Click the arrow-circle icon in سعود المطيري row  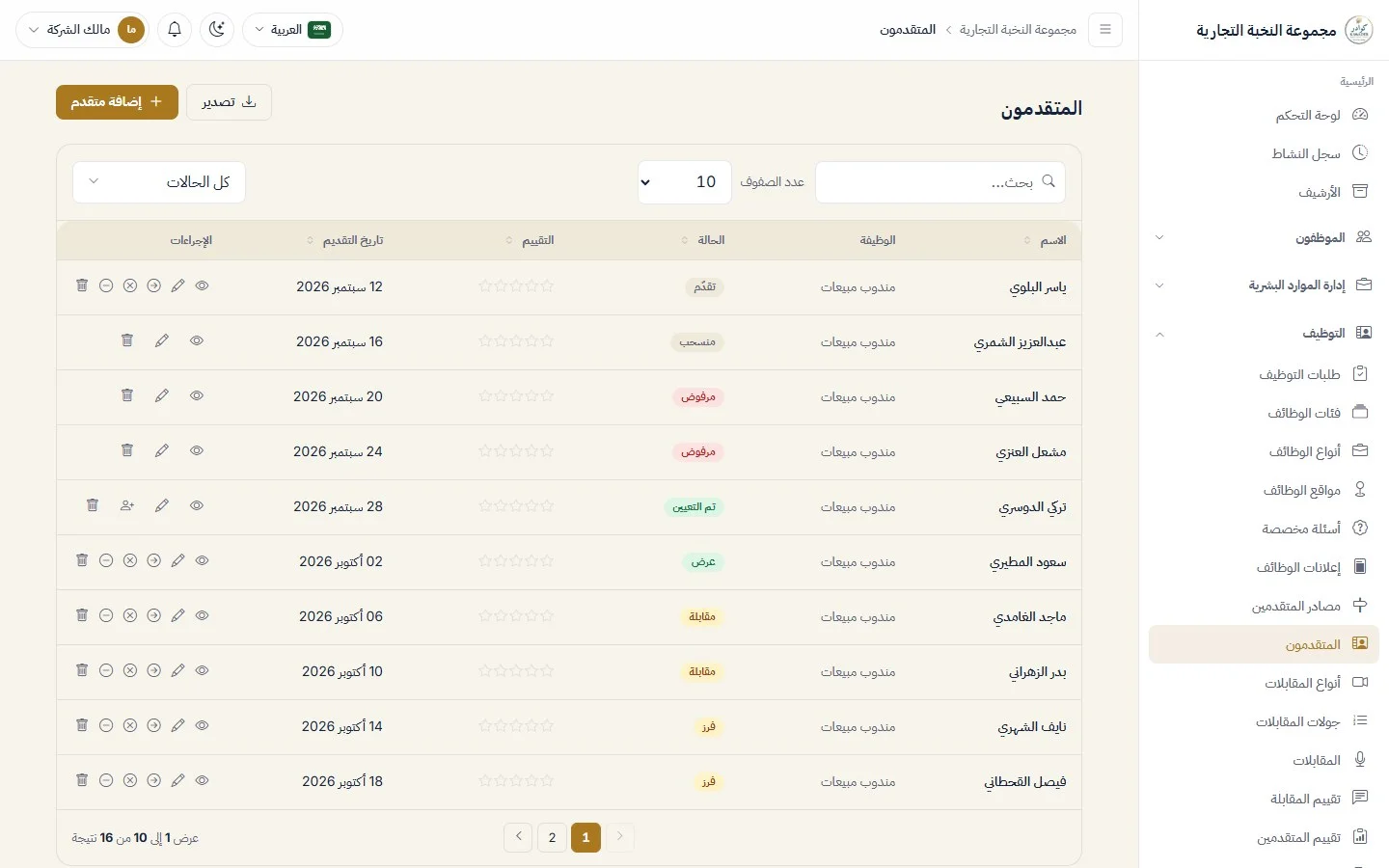153,560
